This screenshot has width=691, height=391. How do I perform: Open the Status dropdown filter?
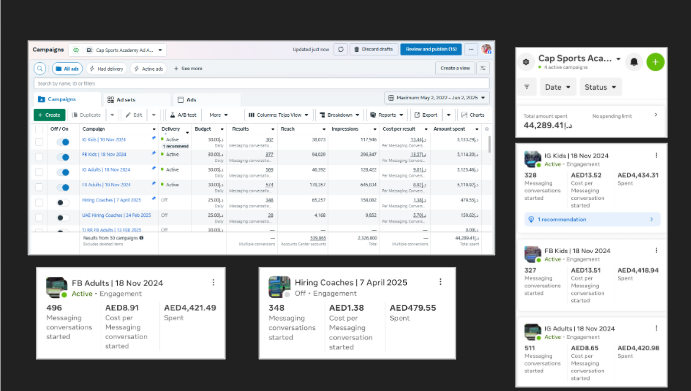tap(600, 87)
